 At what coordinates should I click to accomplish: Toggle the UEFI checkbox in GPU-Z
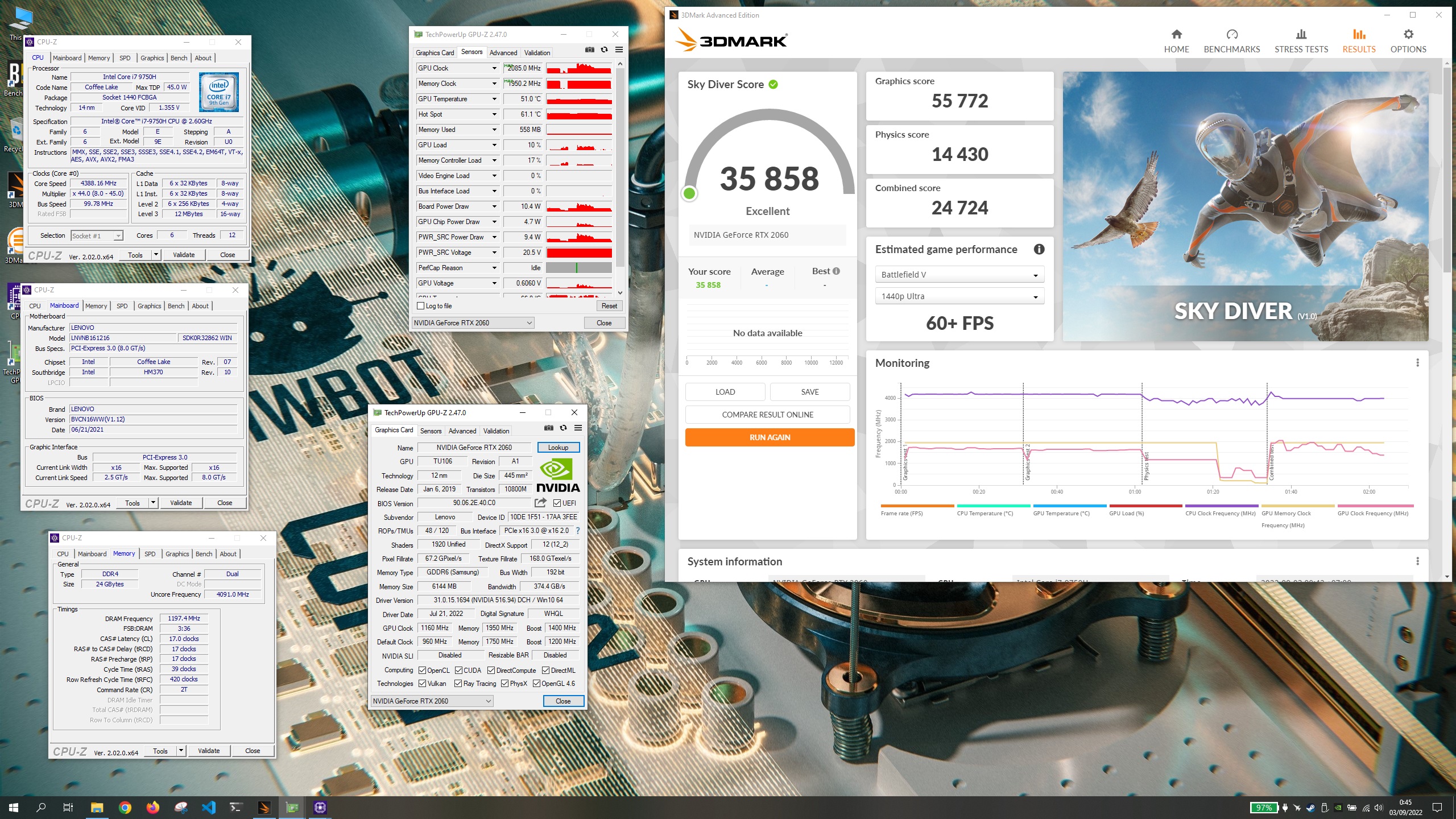click(x=557, y=503)
